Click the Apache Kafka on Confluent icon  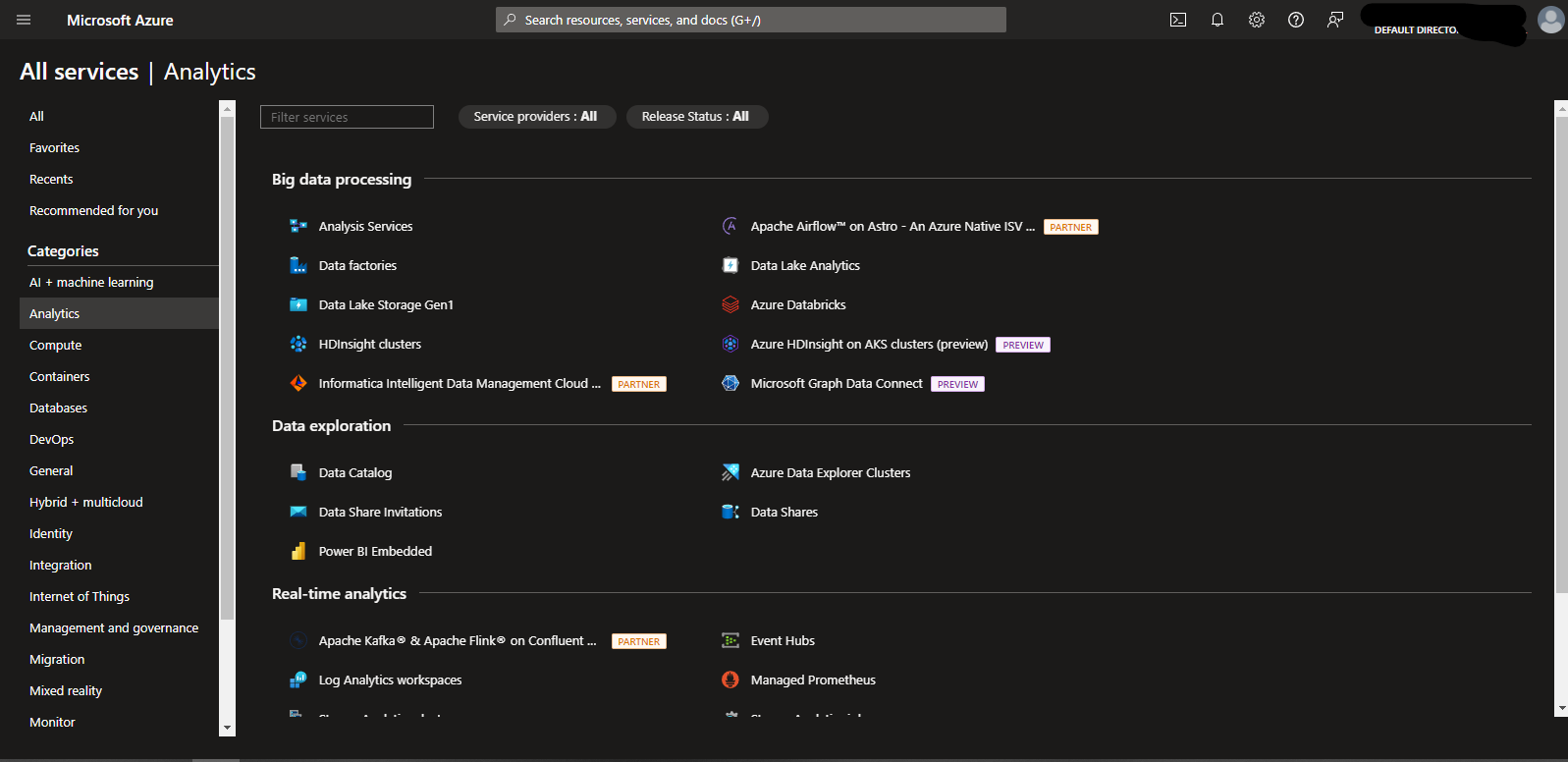[298, 640]
